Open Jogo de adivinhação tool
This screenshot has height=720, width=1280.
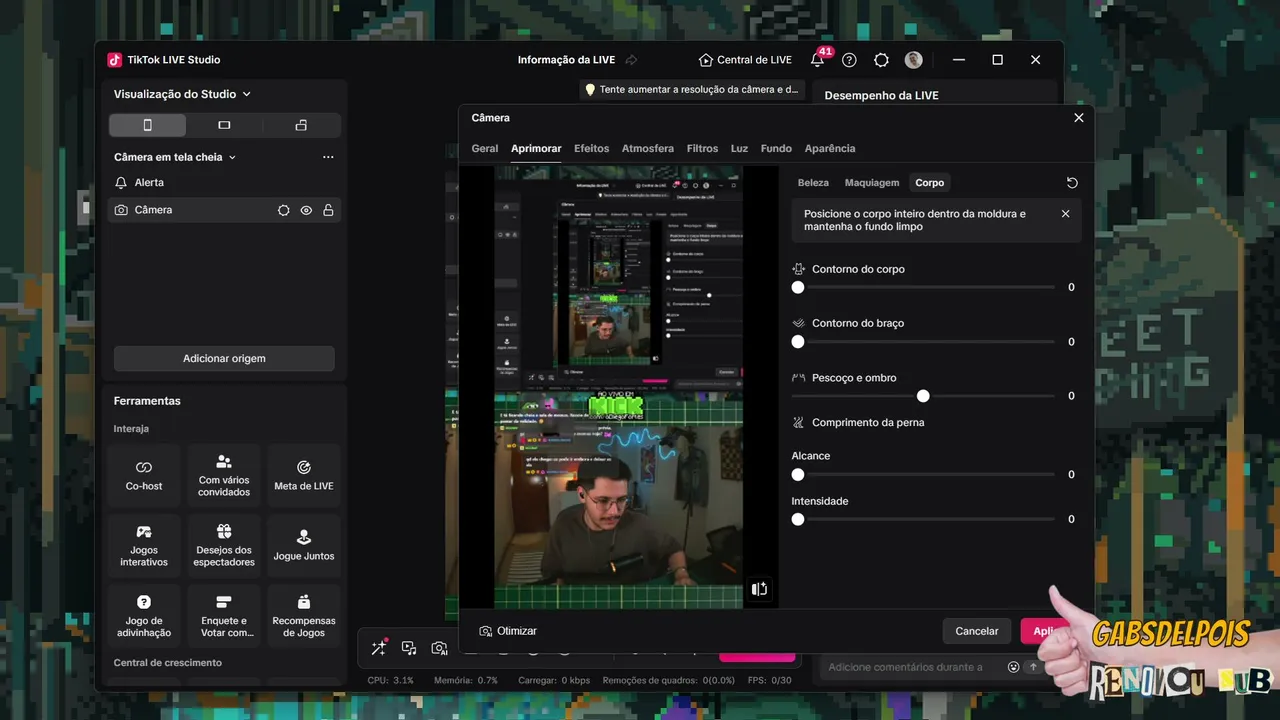144,616
